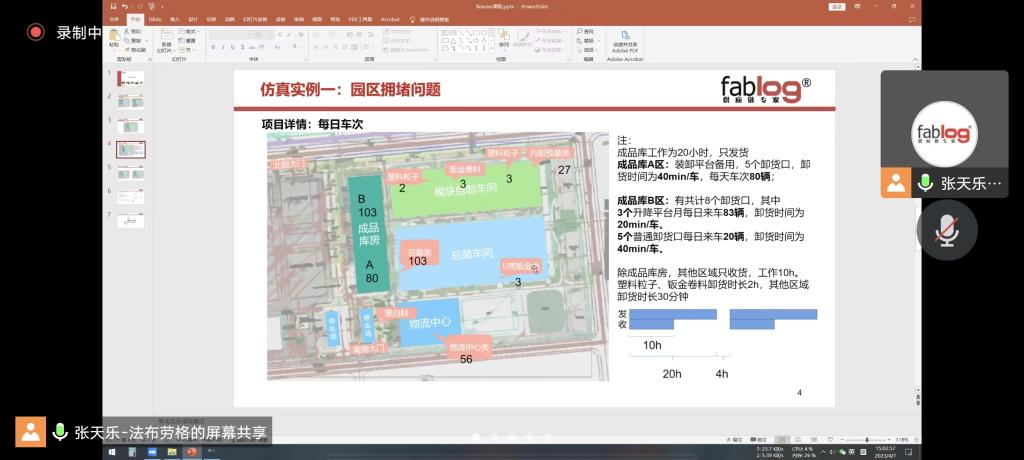Switch to the Acrobat ribbon tab

(390, 18)
